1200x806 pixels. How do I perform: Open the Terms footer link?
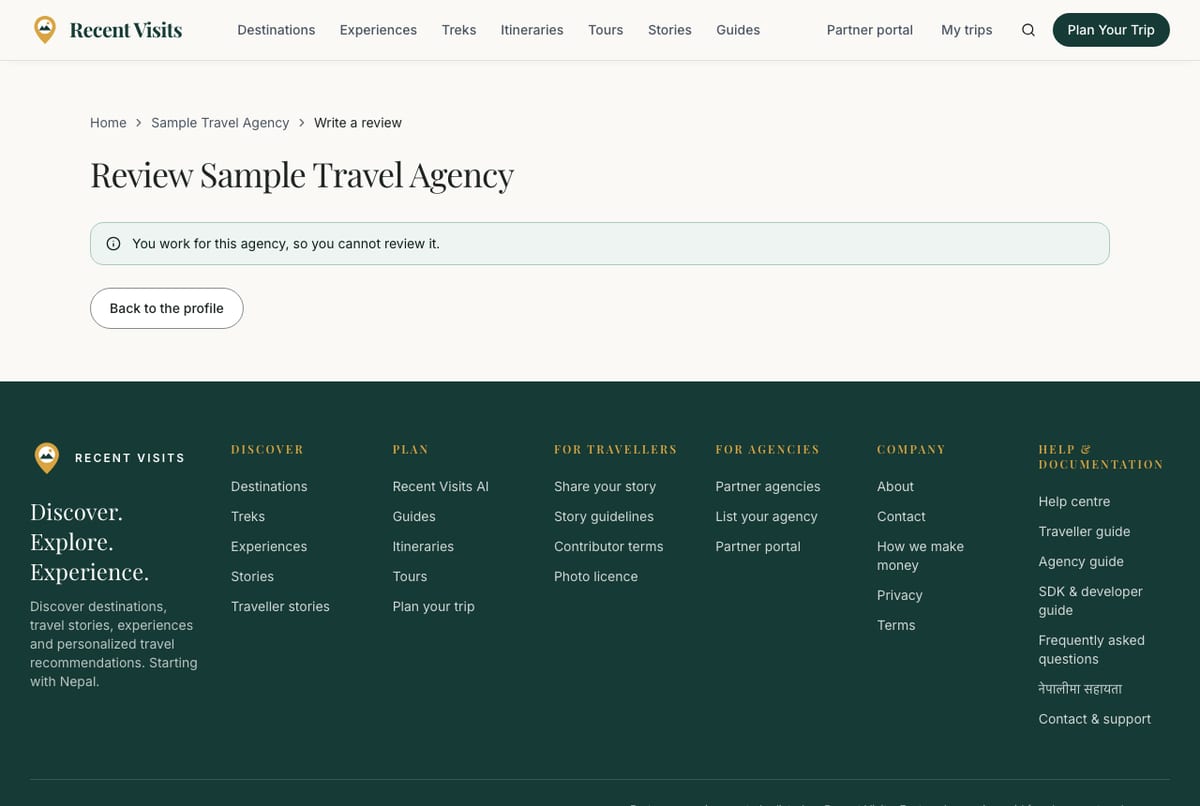[x=896, y=625]
